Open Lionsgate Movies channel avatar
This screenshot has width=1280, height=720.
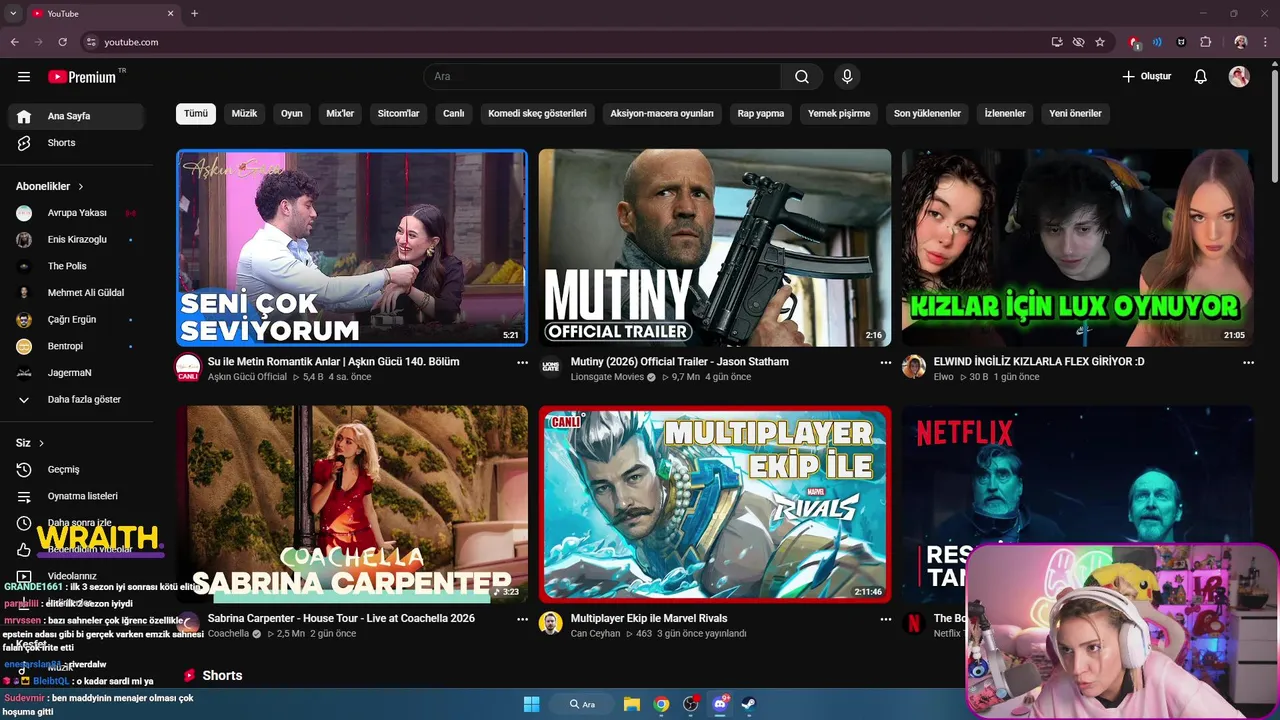pyautogui.click(x=551, y=367)
